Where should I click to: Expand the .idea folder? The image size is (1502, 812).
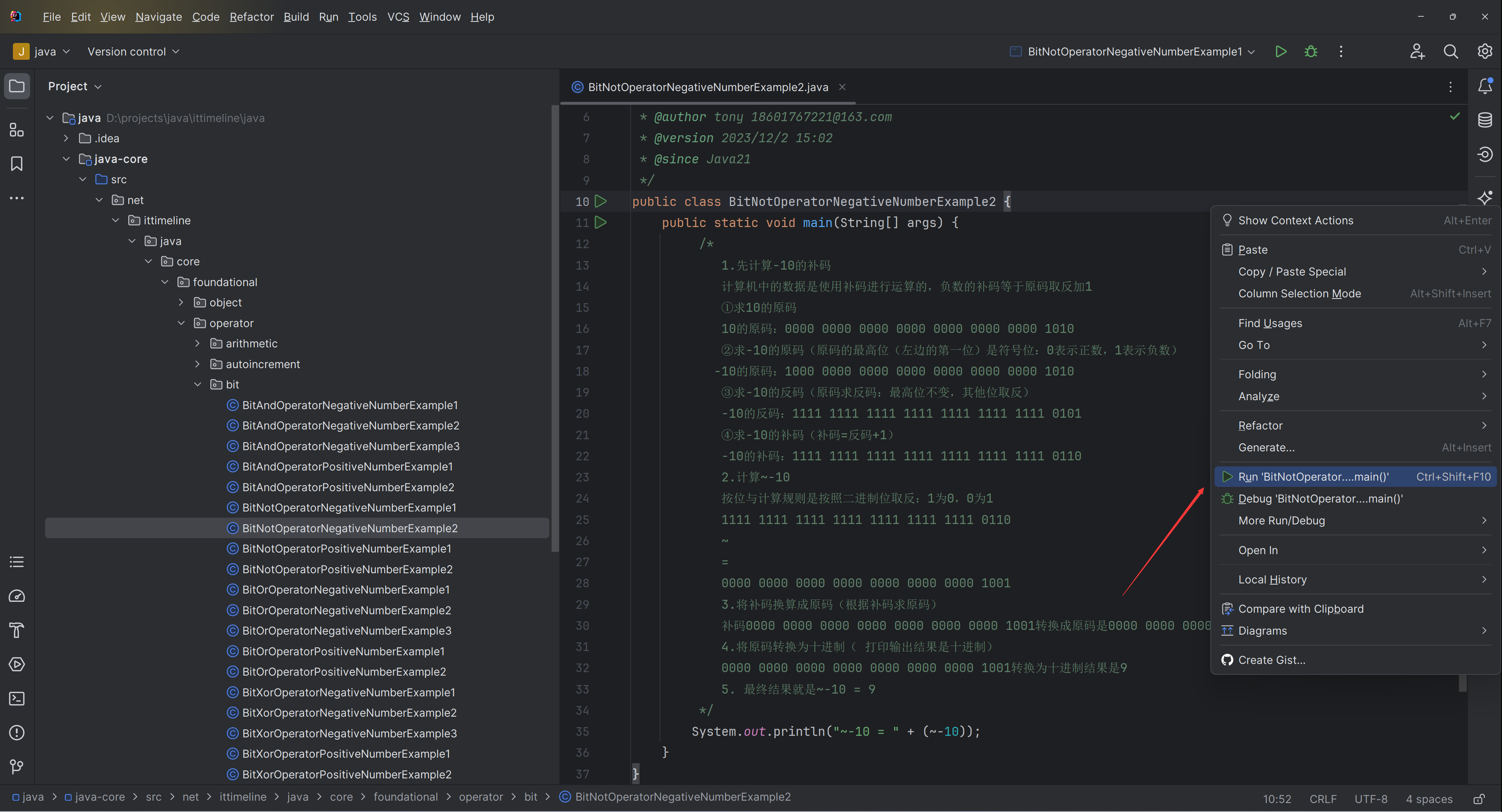(x=66, y=138)
